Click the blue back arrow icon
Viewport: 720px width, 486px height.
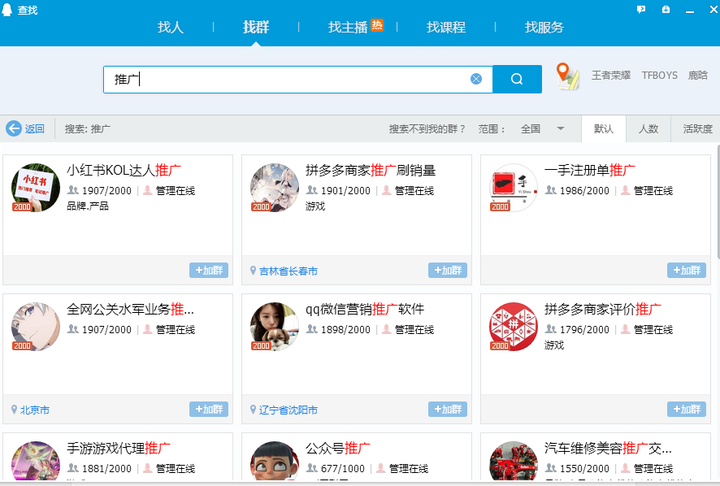[14, 129]
